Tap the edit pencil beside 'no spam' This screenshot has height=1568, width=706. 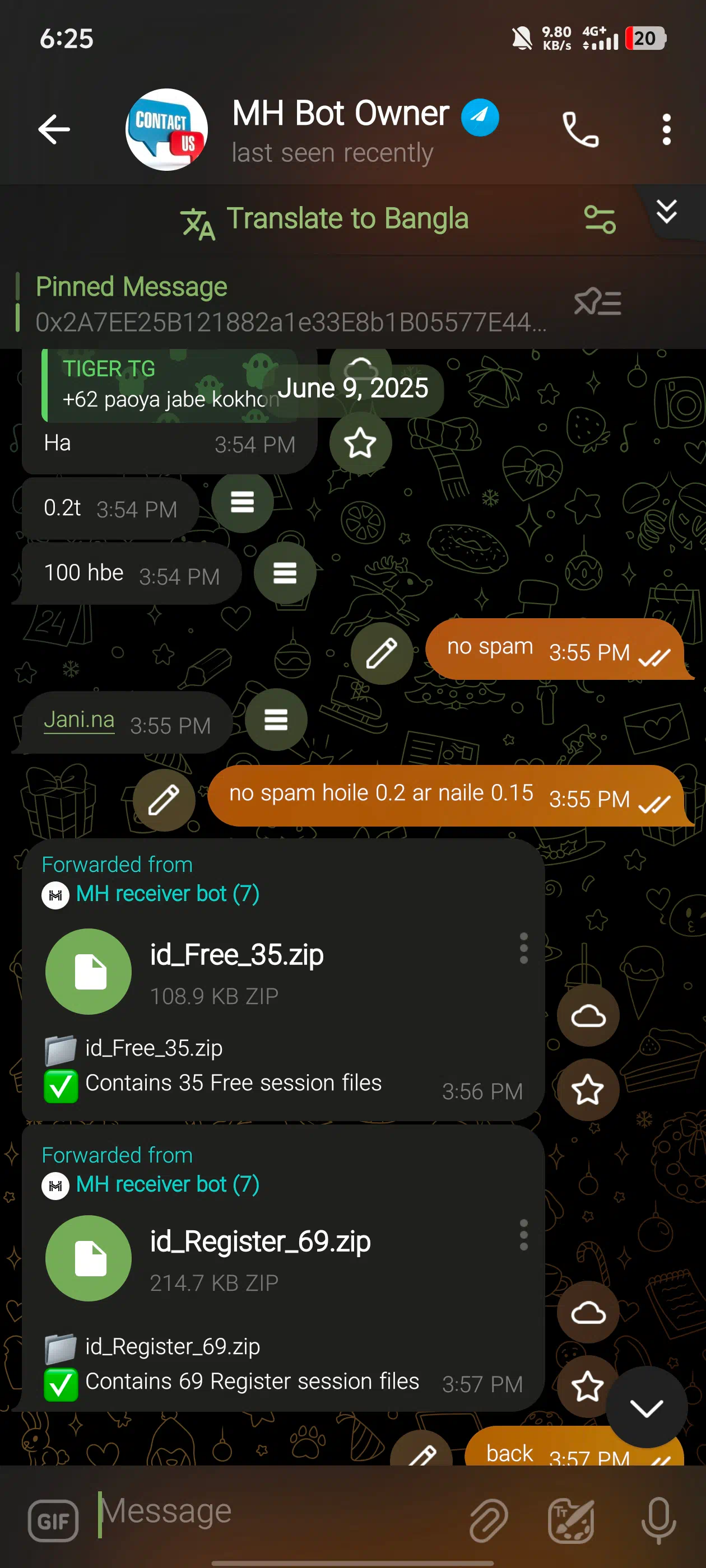382,653
